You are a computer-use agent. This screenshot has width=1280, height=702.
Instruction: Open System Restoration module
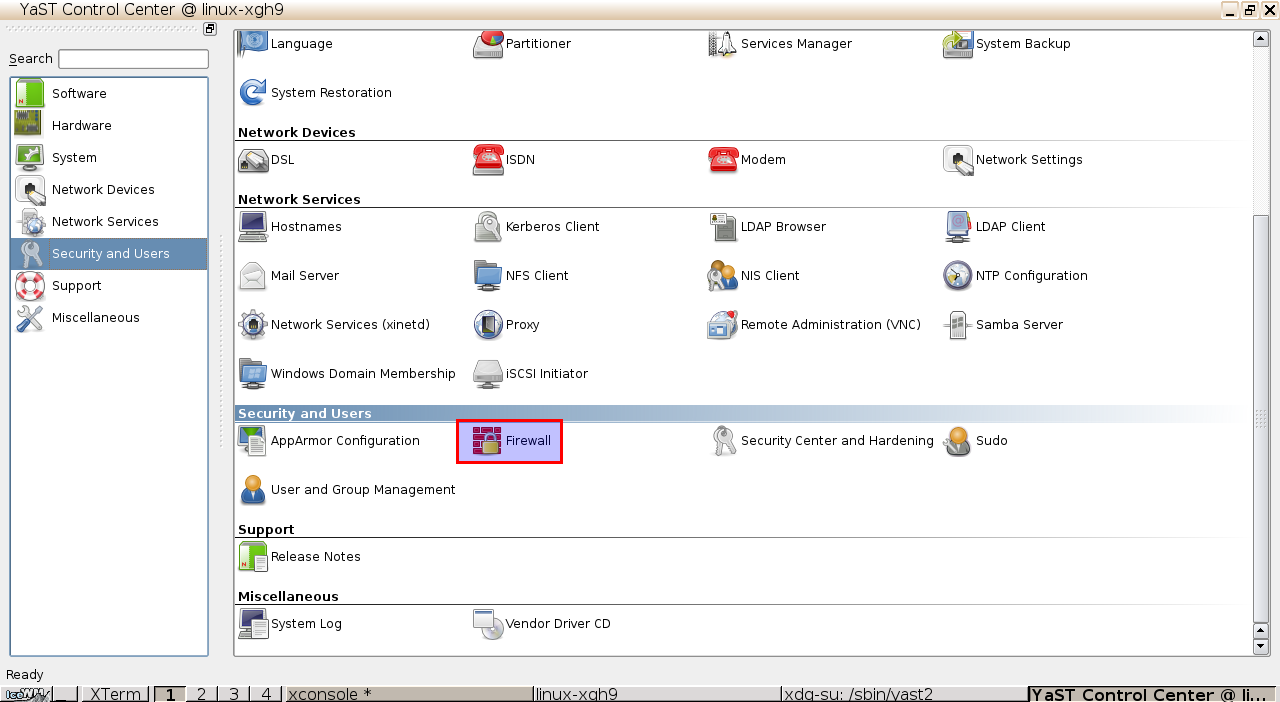(x=315, y=93)
